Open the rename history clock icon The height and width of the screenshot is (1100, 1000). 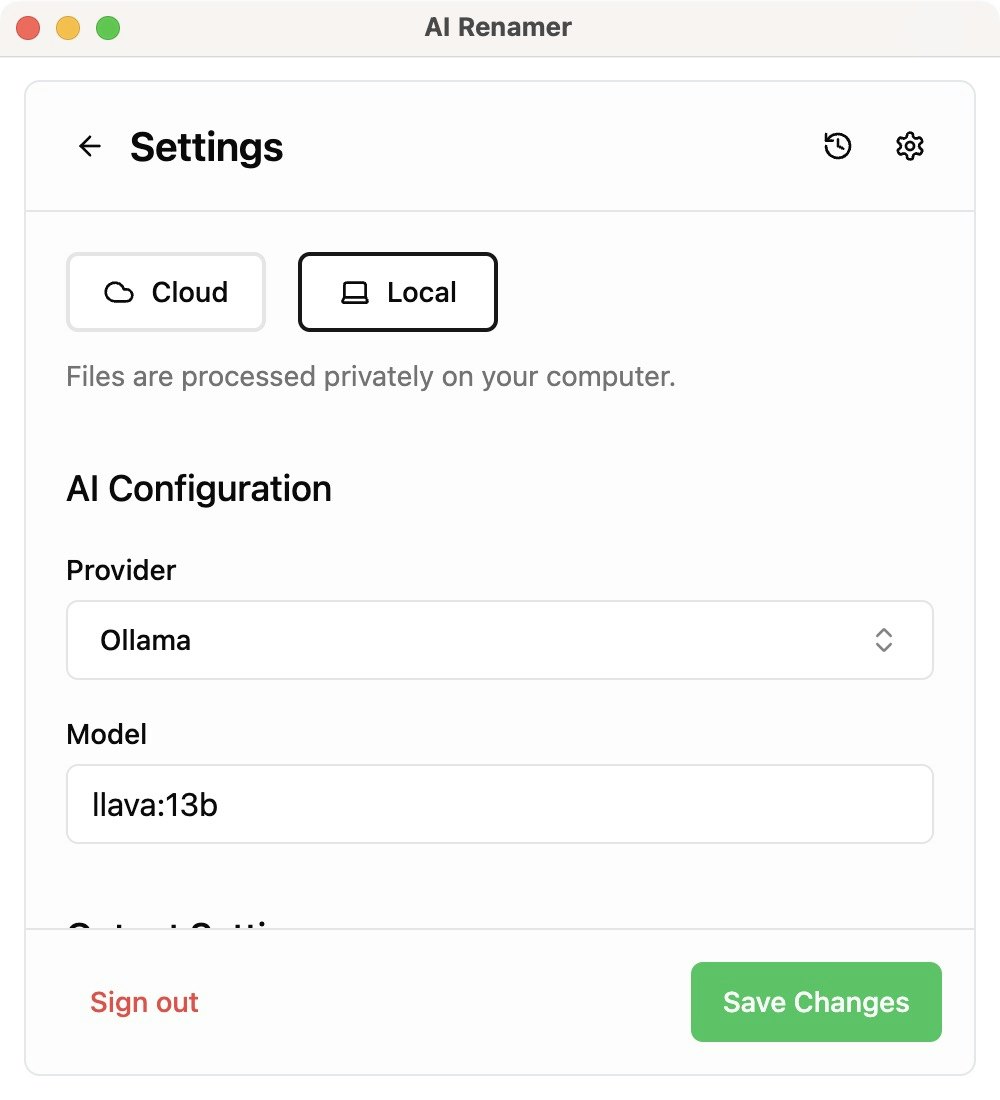point(838,147)
